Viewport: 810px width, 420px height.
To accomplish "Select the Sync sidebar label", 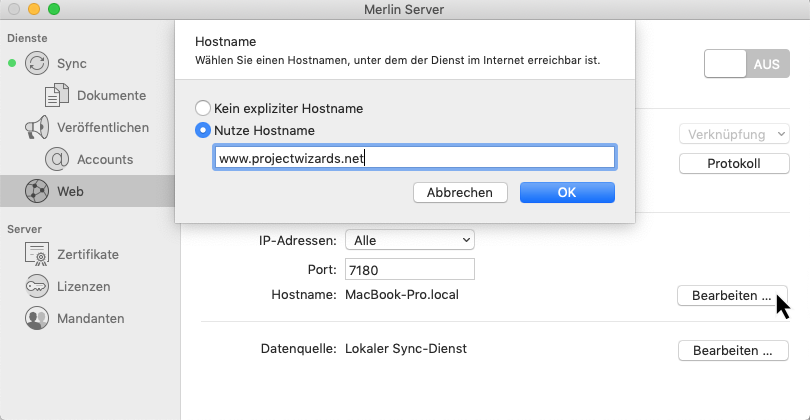I will (x=72, y=64).
